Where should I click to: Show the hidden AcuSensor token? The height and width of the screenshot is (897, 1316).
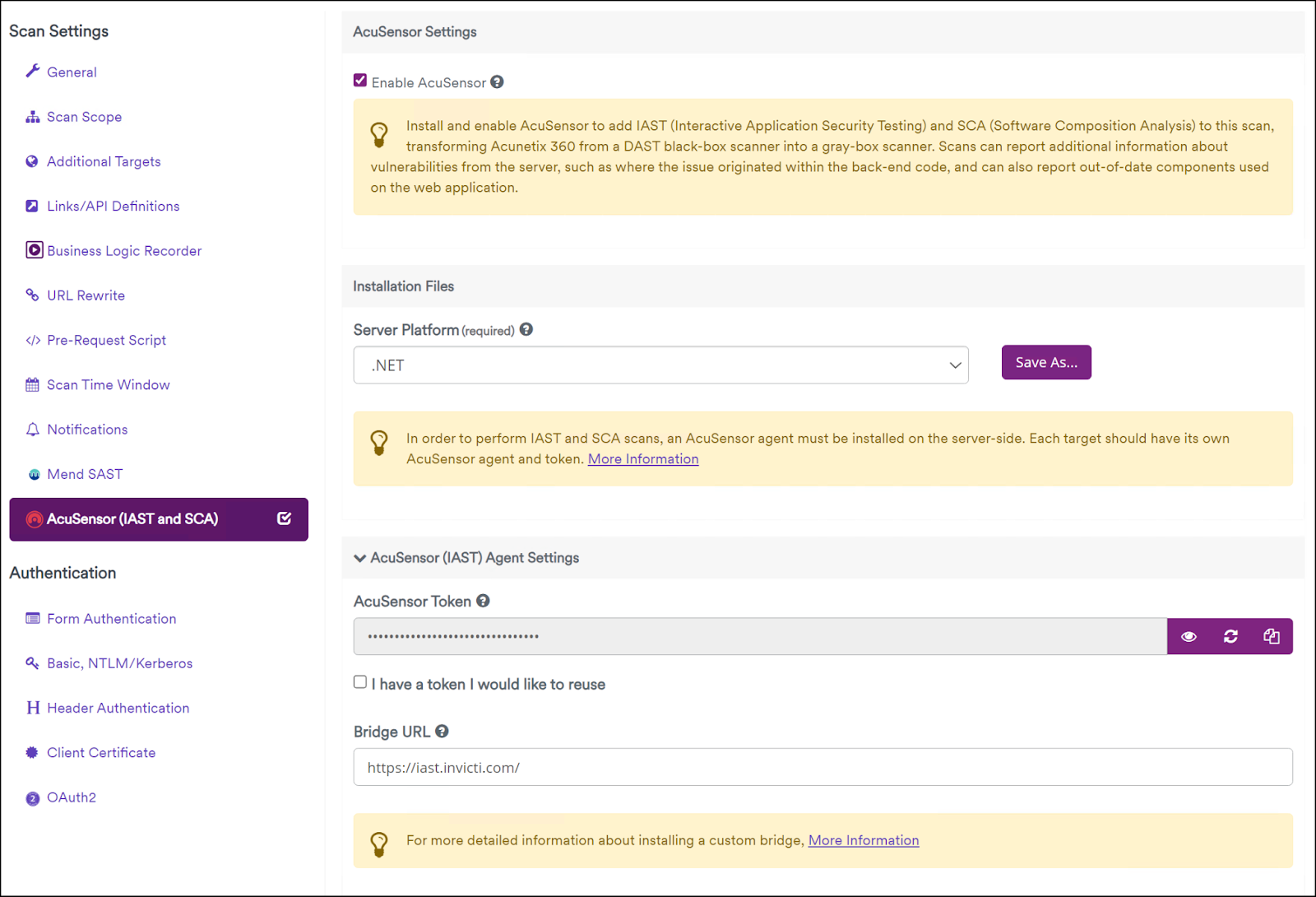1189,636
